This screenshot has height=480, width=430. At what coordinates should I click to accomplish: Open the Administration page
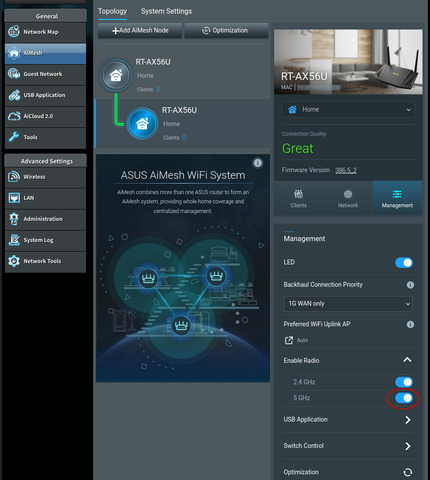click(45, 219)
